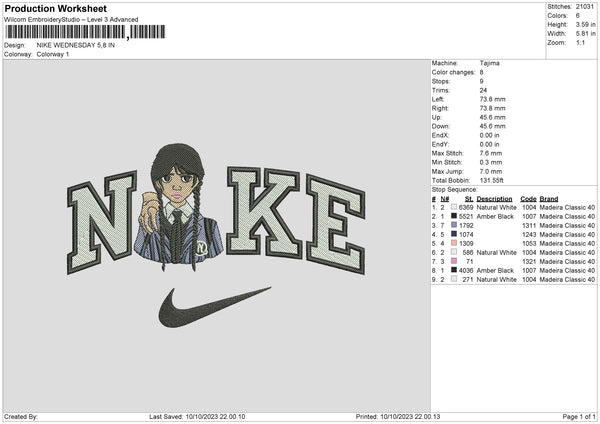Click the Height value '3.59 in'

(585, 24)
